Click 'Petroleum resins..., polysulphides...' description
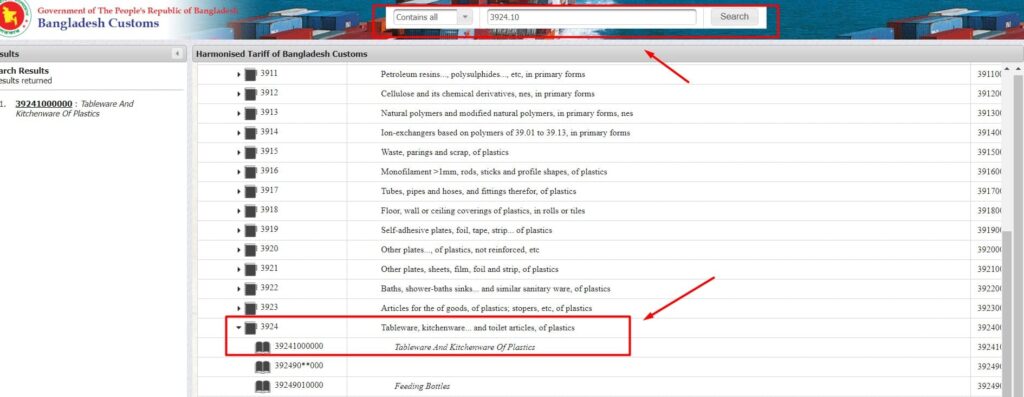1024x397 pixels. tap(483, 74)
